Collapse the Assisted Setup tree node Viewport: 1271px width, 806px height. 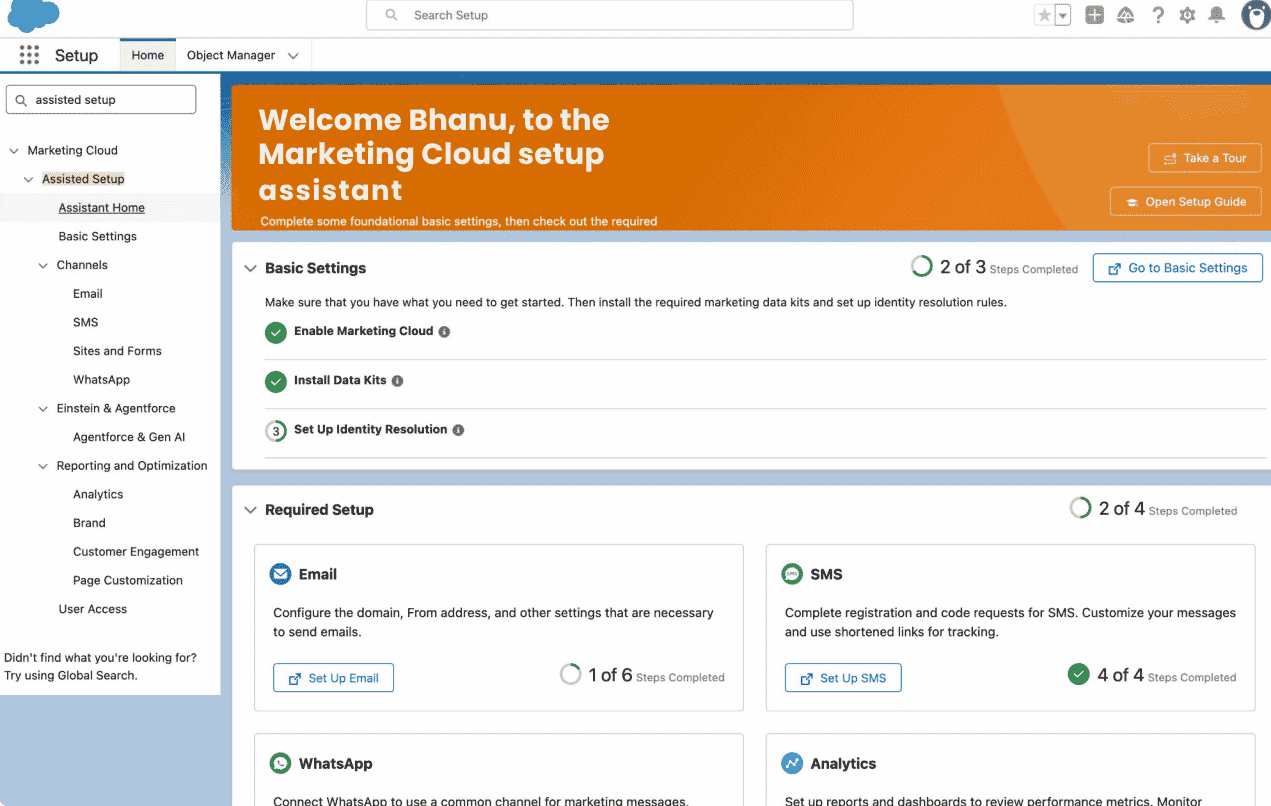[29, 179]
